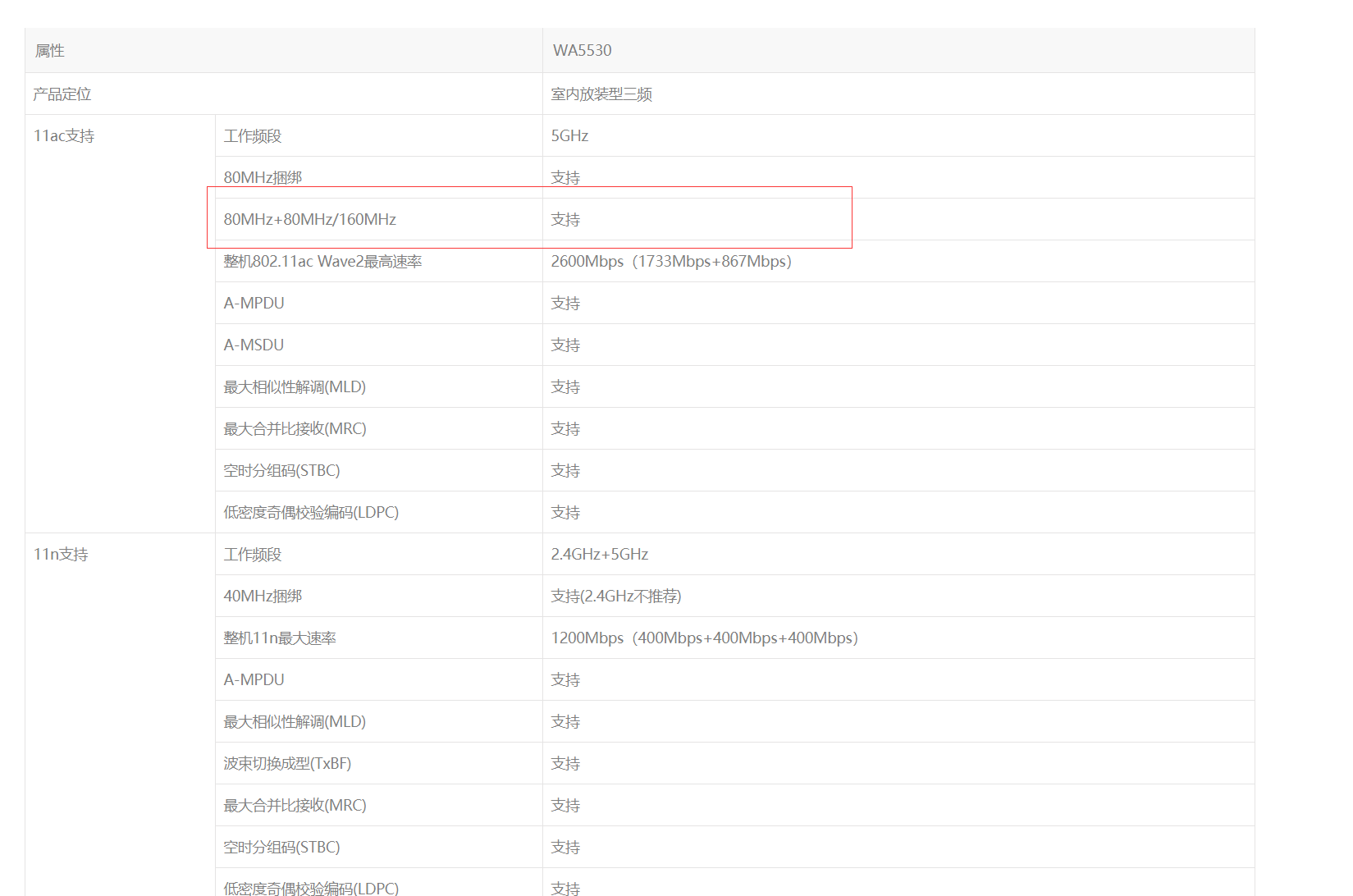Viewport: 1353px width, 896px height.
Task: Click "支持" in the 80MHz捆绑 row
Action: click(565, 178)
